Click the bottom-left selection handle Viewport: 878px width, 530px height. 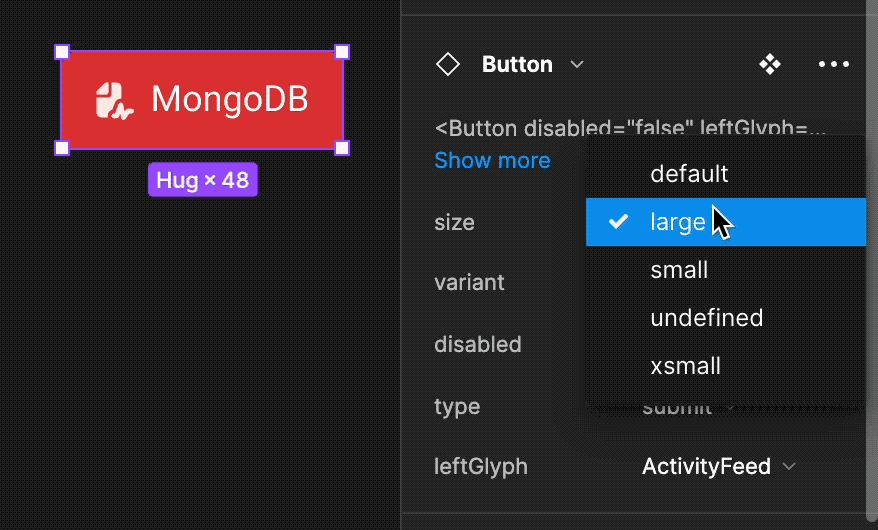(x=61, y=148)
